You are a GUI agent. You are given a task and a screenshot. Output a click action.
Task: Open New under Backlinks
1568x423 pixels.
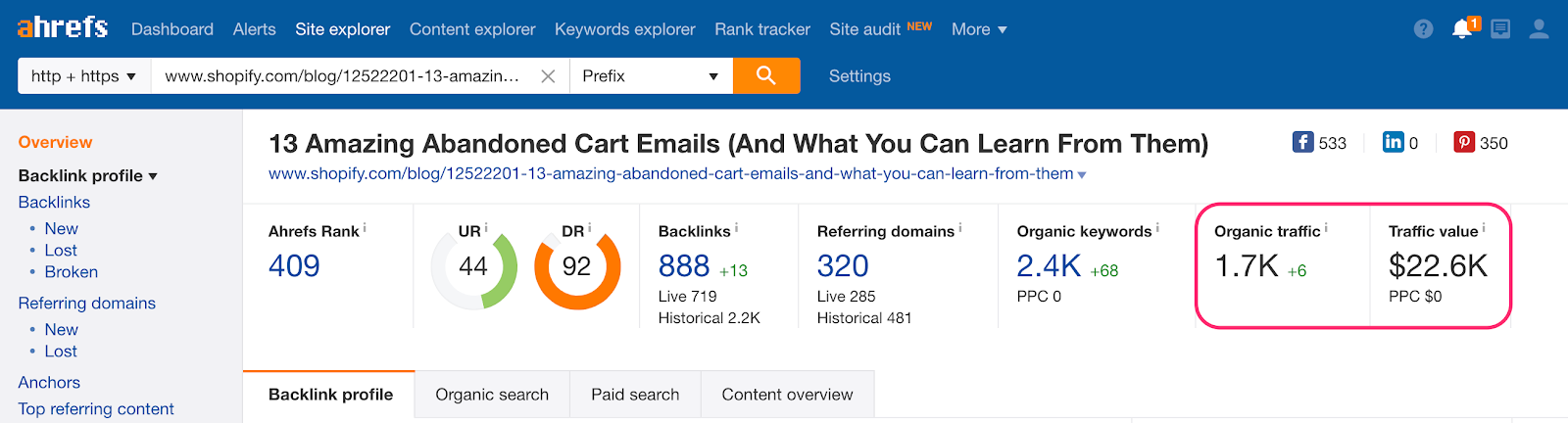[x=61, y=228]
